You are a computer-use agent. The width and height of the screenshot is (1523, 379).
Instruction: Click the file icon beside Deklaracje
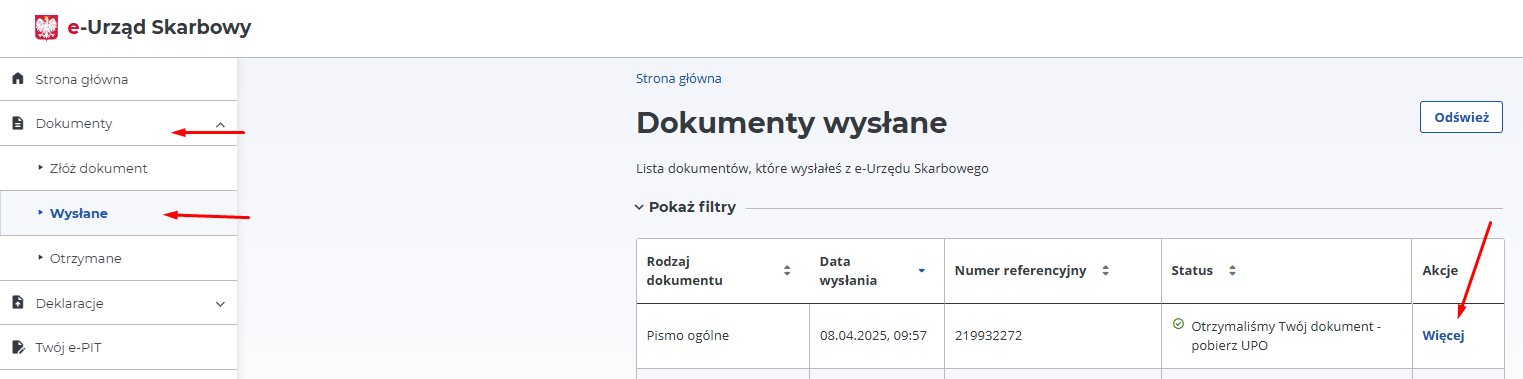[x=17, y=303]
